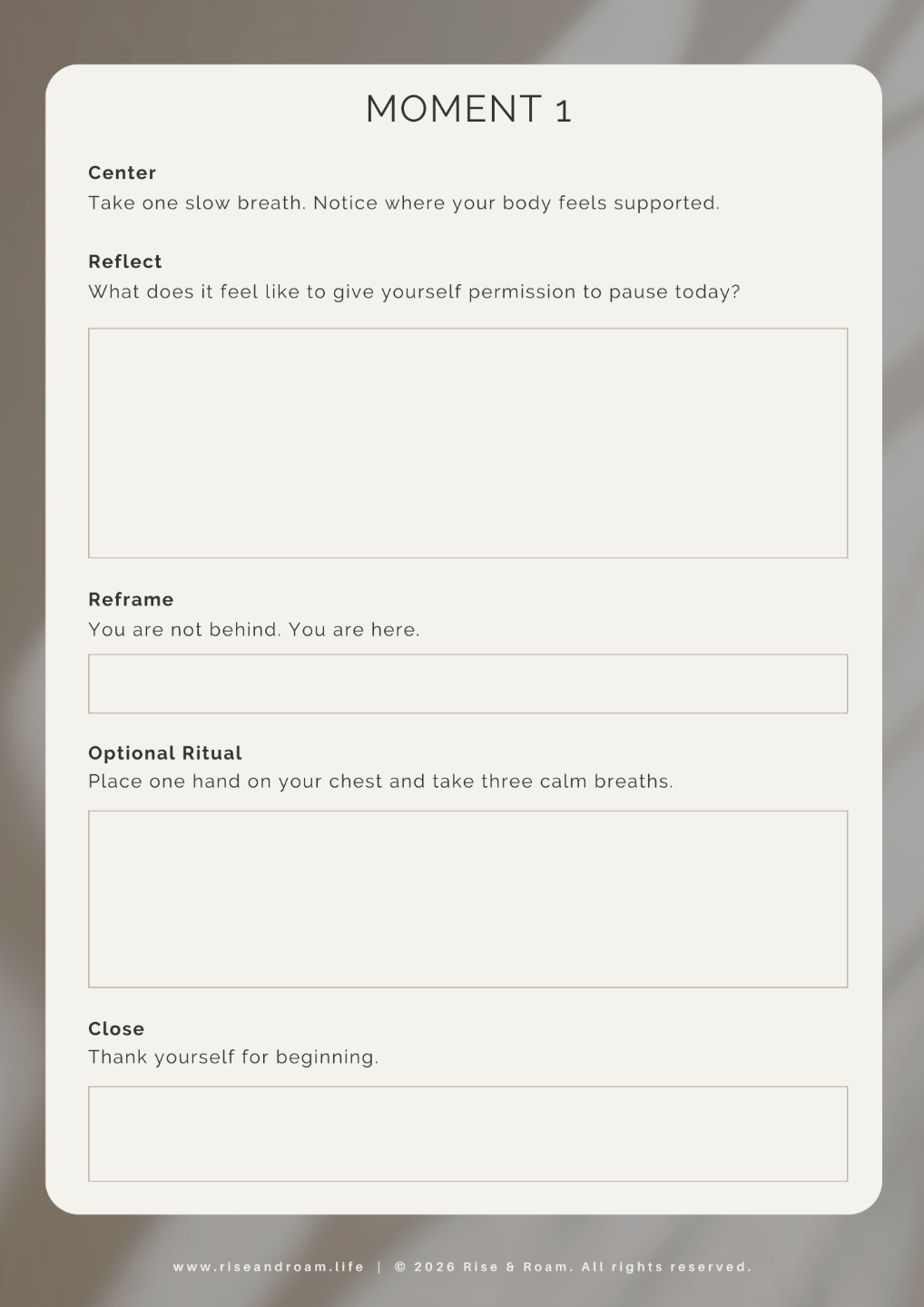
Task: Click 'All rights reserved' in the footer
Action: [666, 1267]
